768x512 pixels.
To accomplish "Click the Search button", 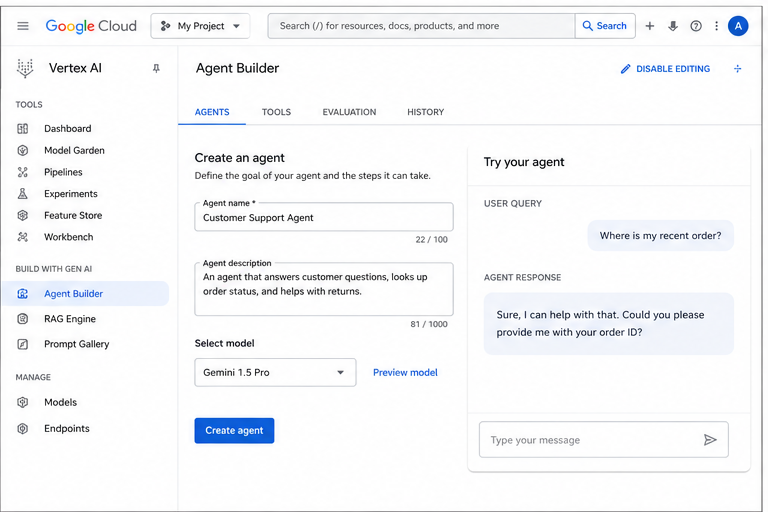I will coord(605,26).
